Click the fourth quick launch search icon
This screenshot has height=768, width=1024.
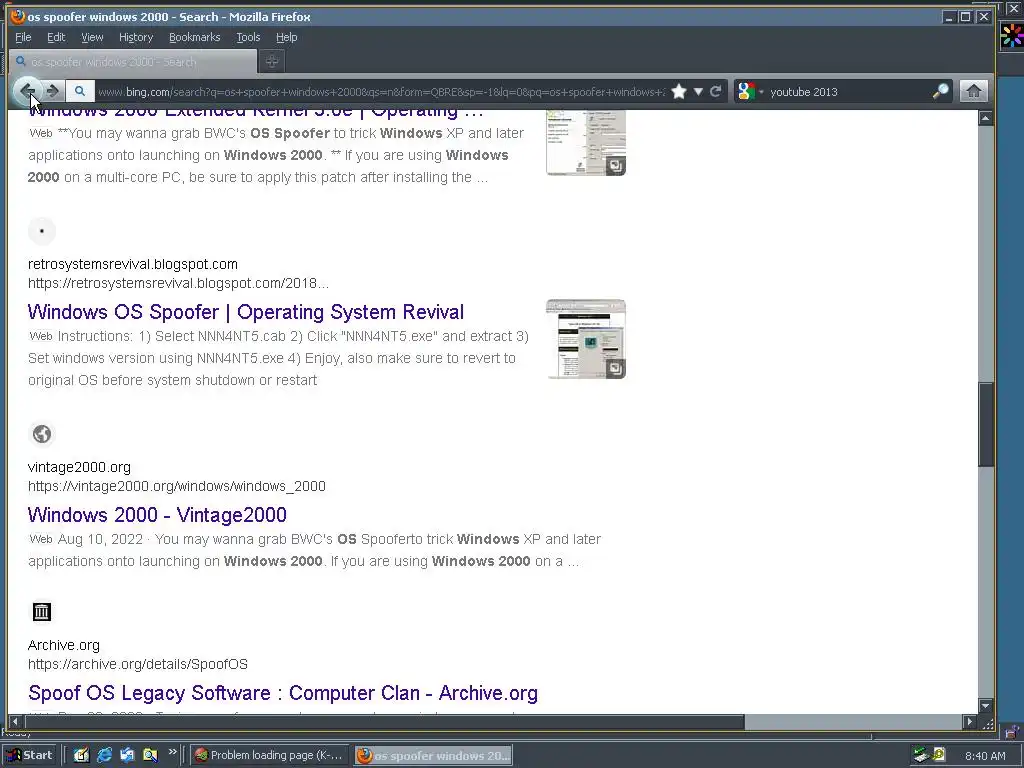(x=150, y=756)
